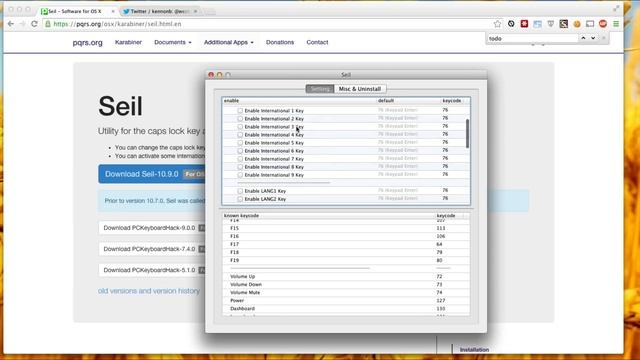Check Enable LANG2 Key
This screenshot has height=360, width=640.
pyautogui.click(x=240, y=199)
